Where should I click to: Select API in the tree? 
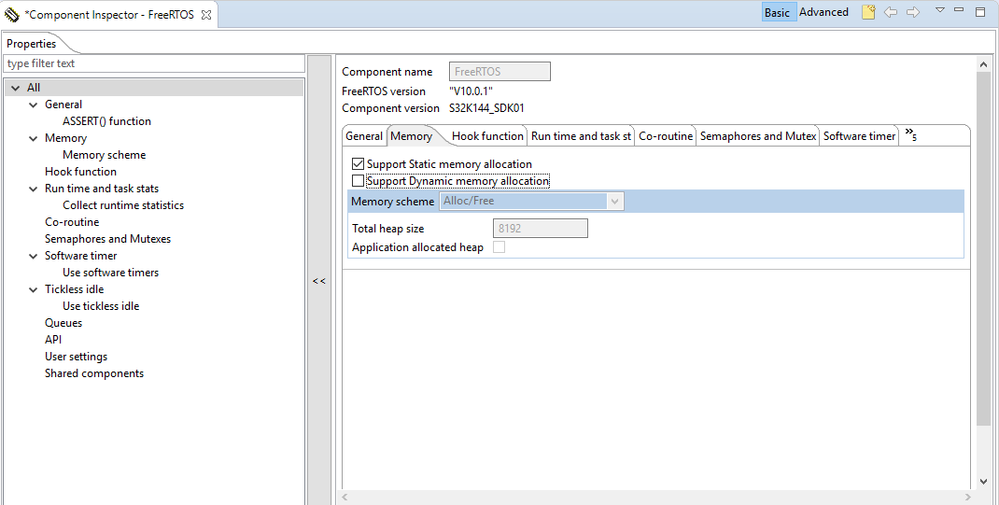(53, 340)
